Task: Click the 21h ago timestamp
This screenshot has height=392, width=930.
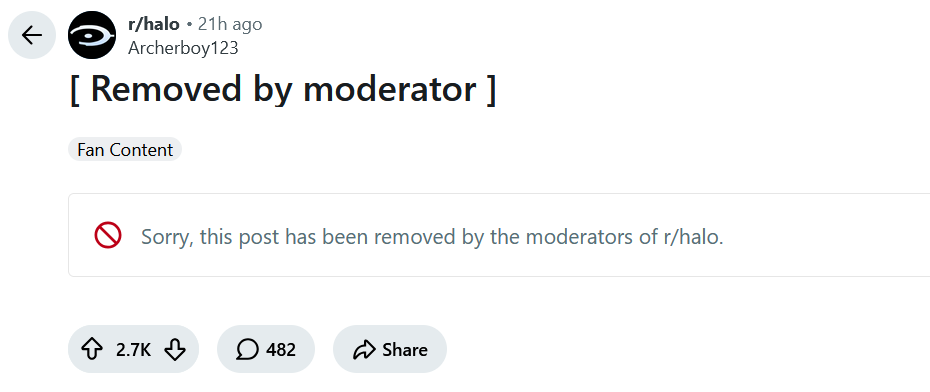Action: click(230, 24)
